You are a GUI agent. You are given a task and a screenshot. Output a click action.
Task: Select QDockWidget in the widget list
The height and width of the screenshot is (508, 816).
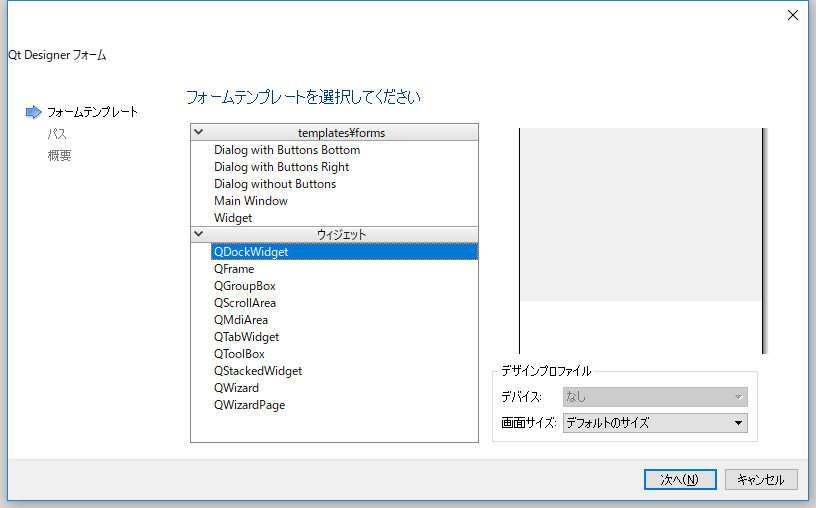pyautogui.click(x=251, y=252)
